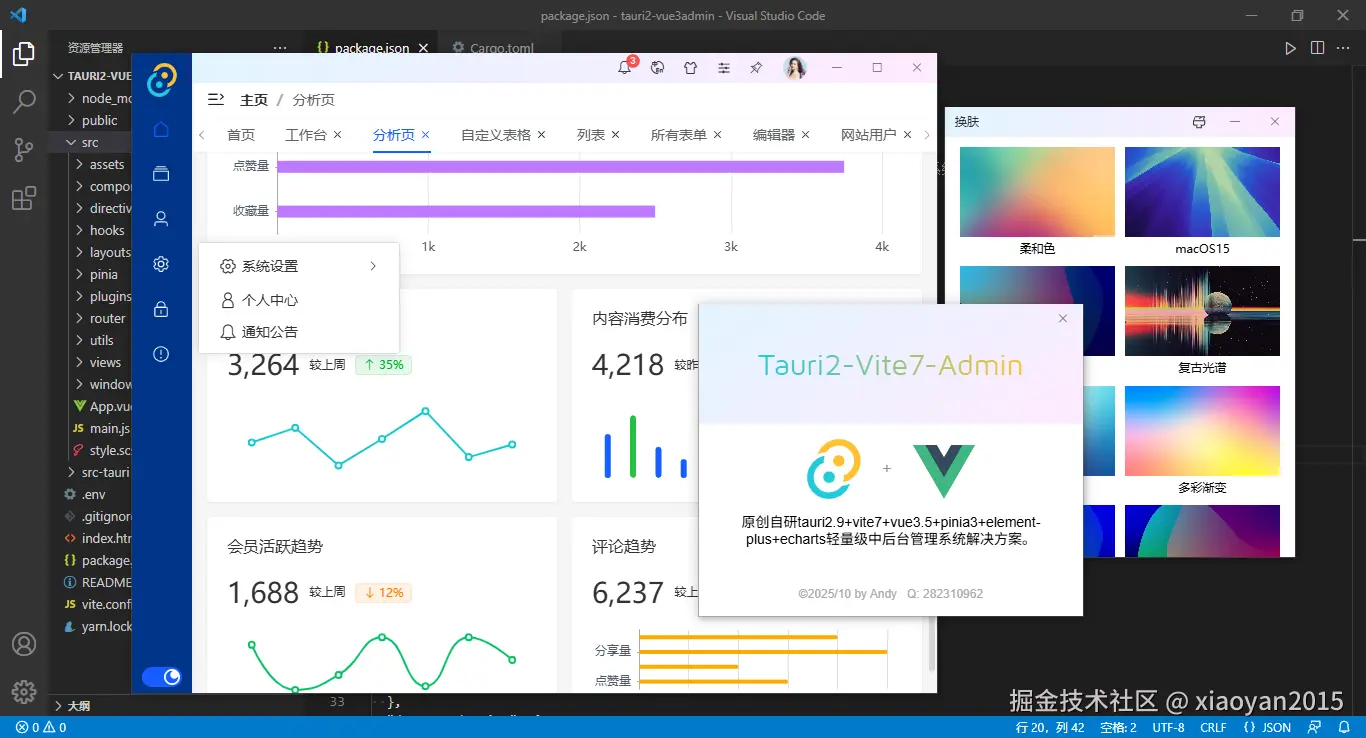Open Source Control in VS Code sidebar

[x=24, y=150]
